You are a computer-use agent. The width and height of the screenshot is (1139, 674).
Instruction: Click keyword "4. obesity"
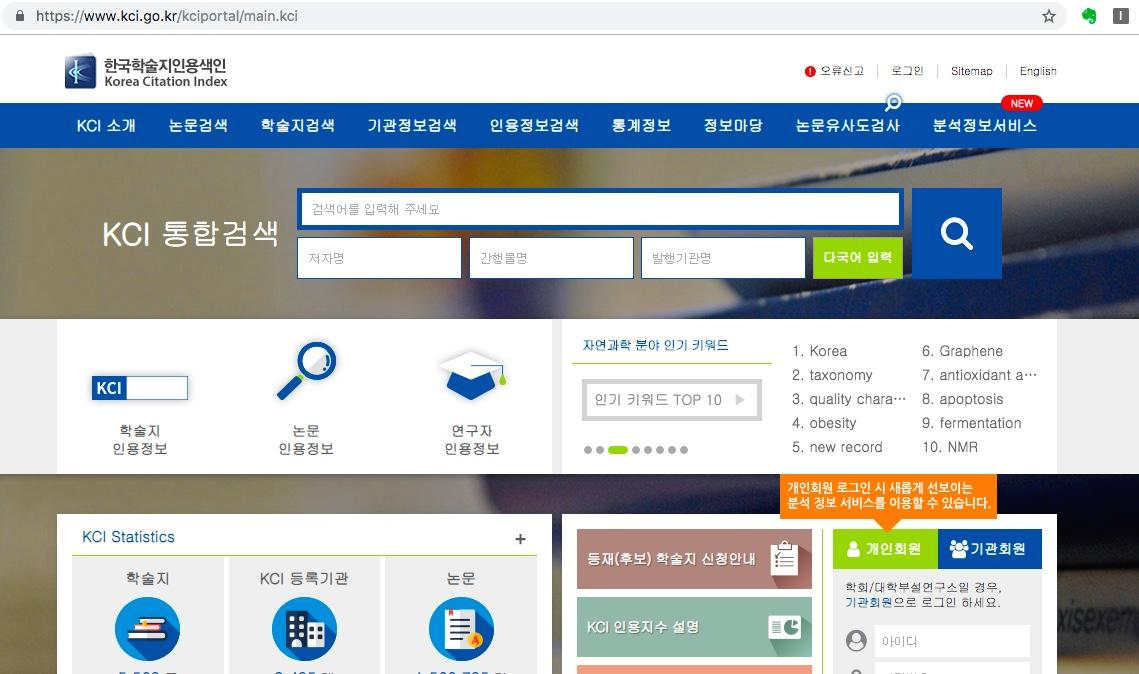[x=824, y=423]
